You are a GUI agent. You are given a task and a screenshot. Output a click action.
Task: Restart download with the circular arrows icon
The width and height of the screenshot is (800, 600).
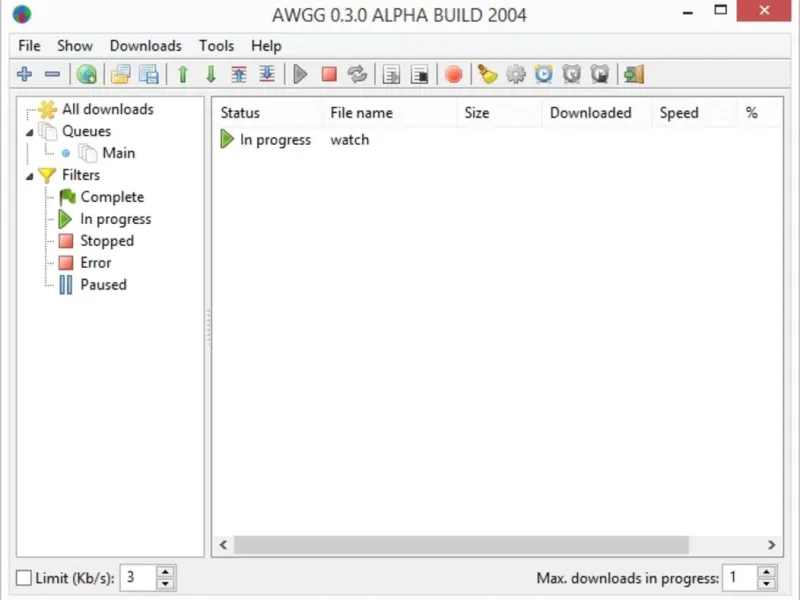tap(357, 74)
